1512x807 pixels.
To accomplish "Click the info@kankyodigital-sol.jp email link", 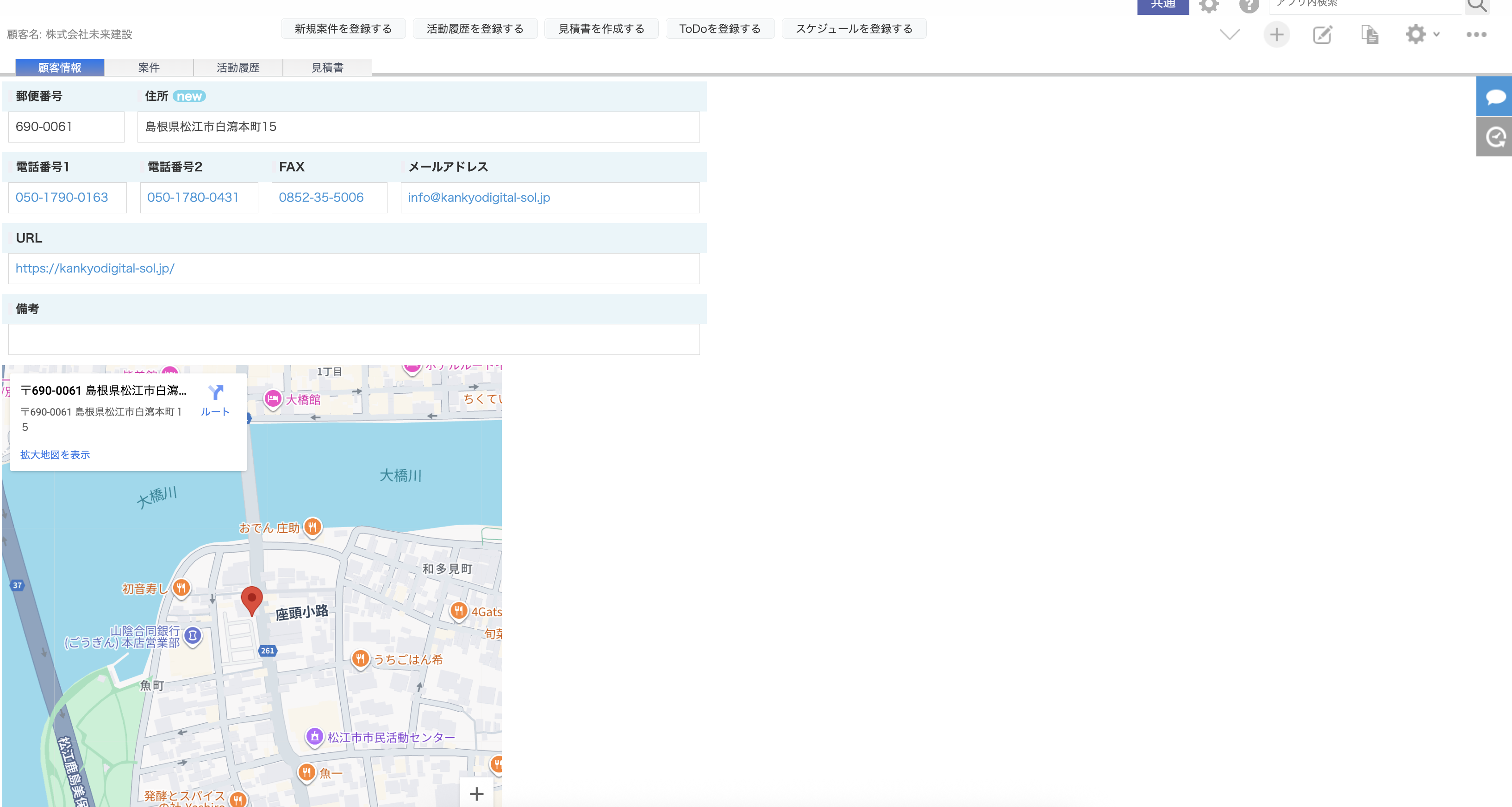I will pos(479,198).
